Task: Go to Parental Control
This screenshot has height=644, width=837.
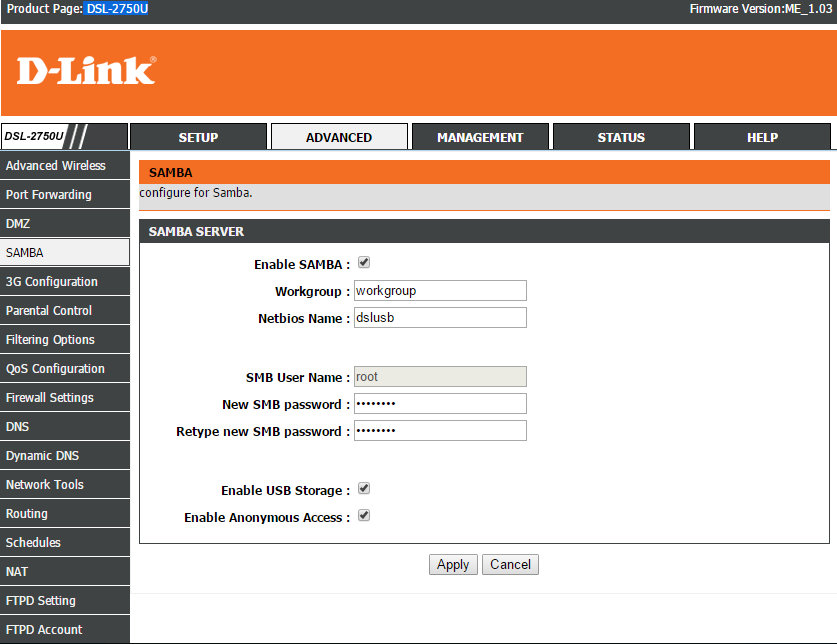Action: click(x=65, y=310)
